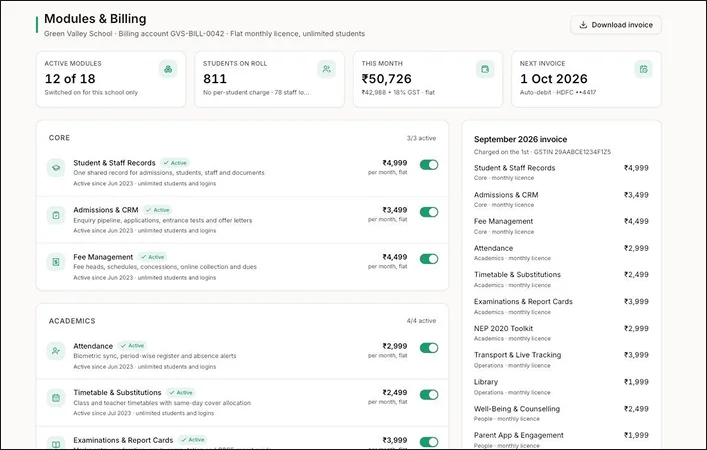Click the Examinations & Report Cards module icon
Screen dimensions: 707x450
pos(56,444)
